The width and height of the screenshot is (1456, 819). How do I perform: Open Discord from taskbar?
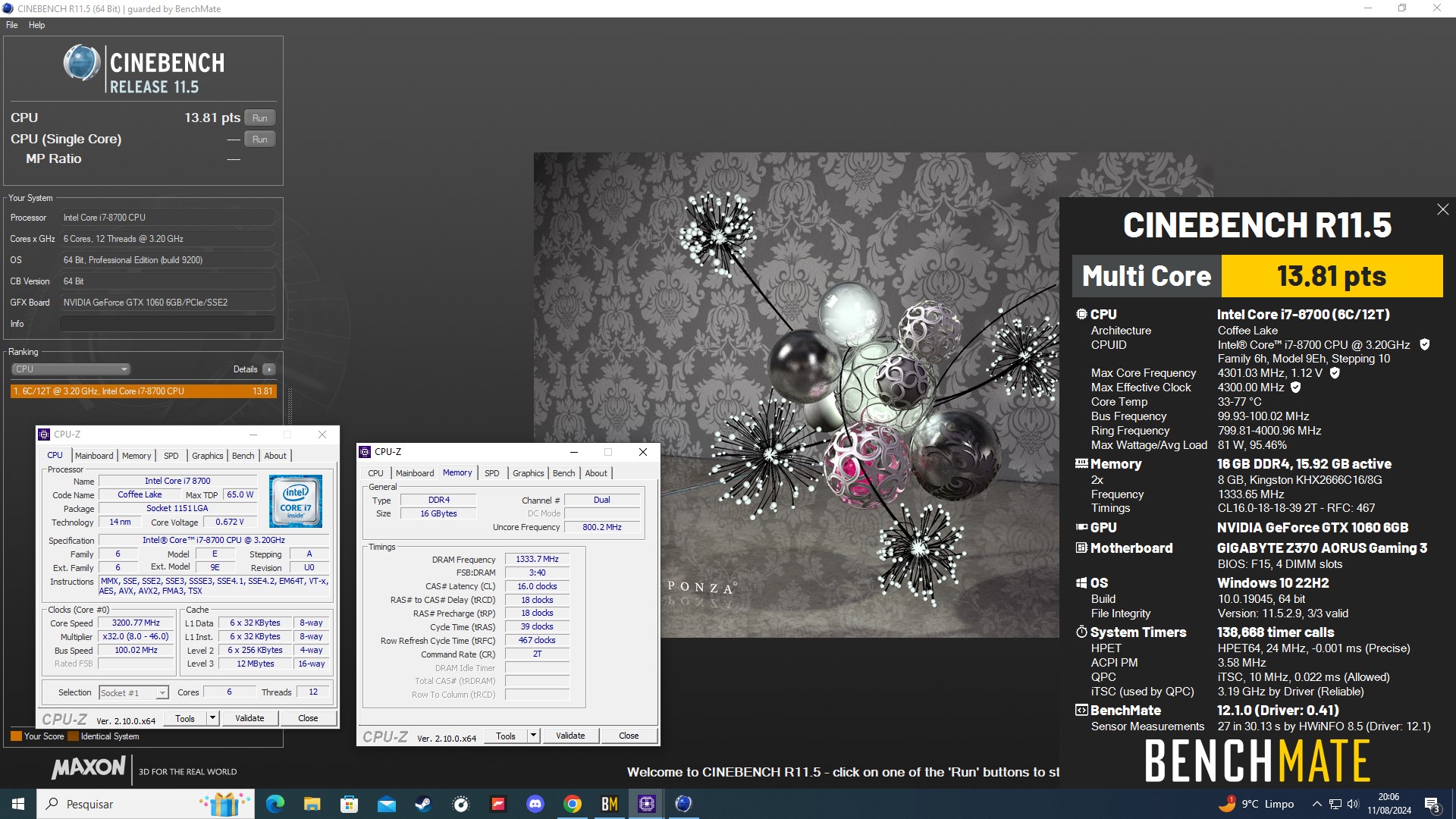coord(535,804)
